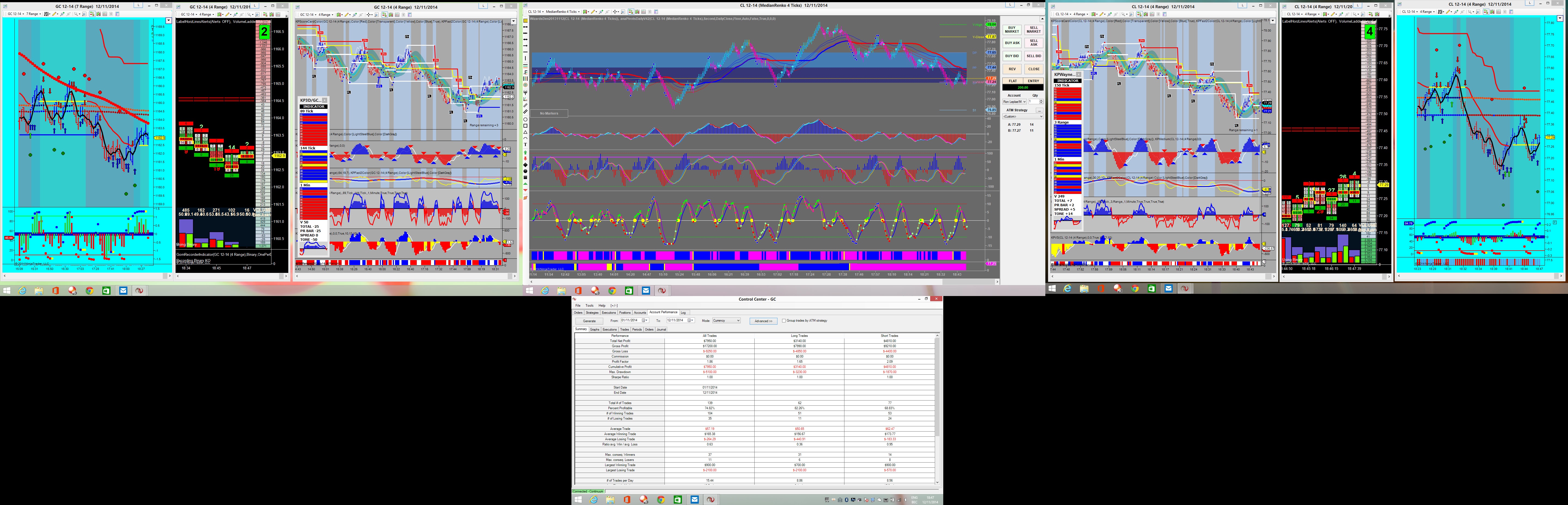Viewport: 1568px width, 505px height.
Task: Open the Periods sub-tab
Action: pos(637,330)
